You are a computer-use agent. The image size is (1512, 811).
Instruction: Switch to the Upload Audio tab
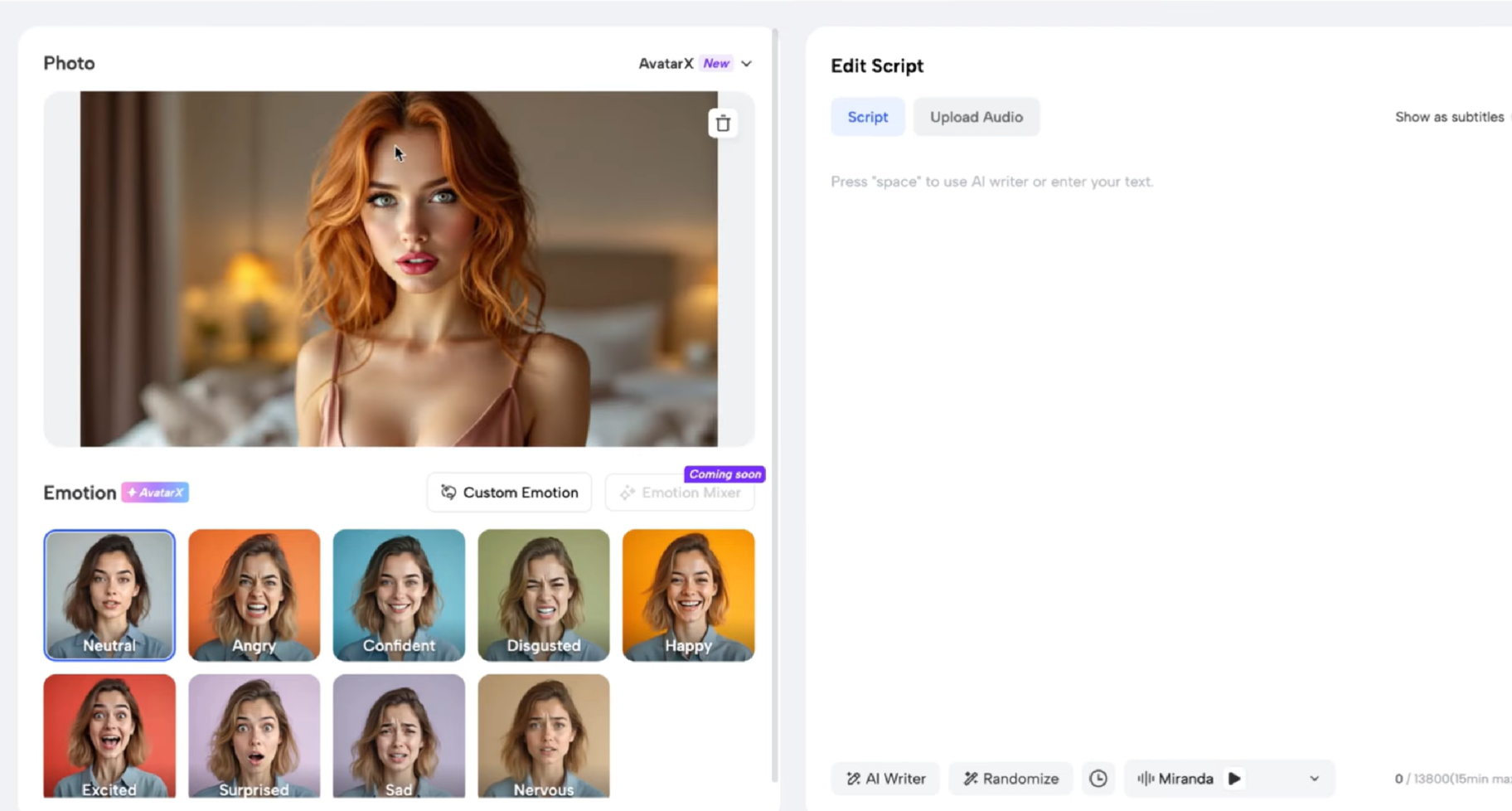coord(976,116)
